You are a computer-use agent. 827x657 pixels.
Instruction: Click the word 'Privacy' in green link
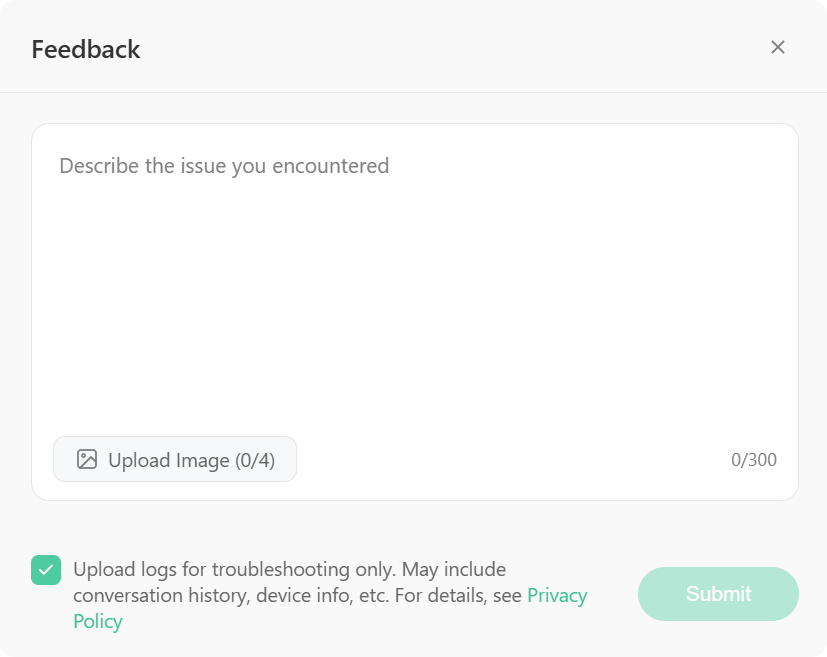pyautogui.click(x=557, y=595)
